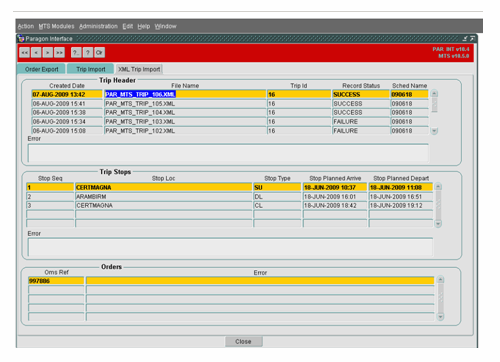
Task: Click created date 06-AUG-2009 15:08
Action: click(x=67, y=131)
